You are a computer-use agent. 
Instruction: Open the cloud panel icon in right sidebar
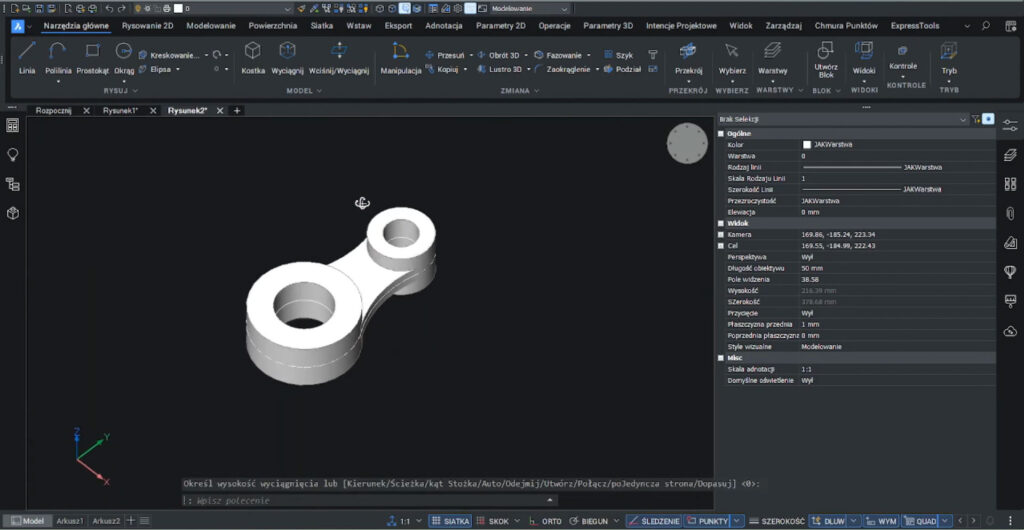[1010, 332]
